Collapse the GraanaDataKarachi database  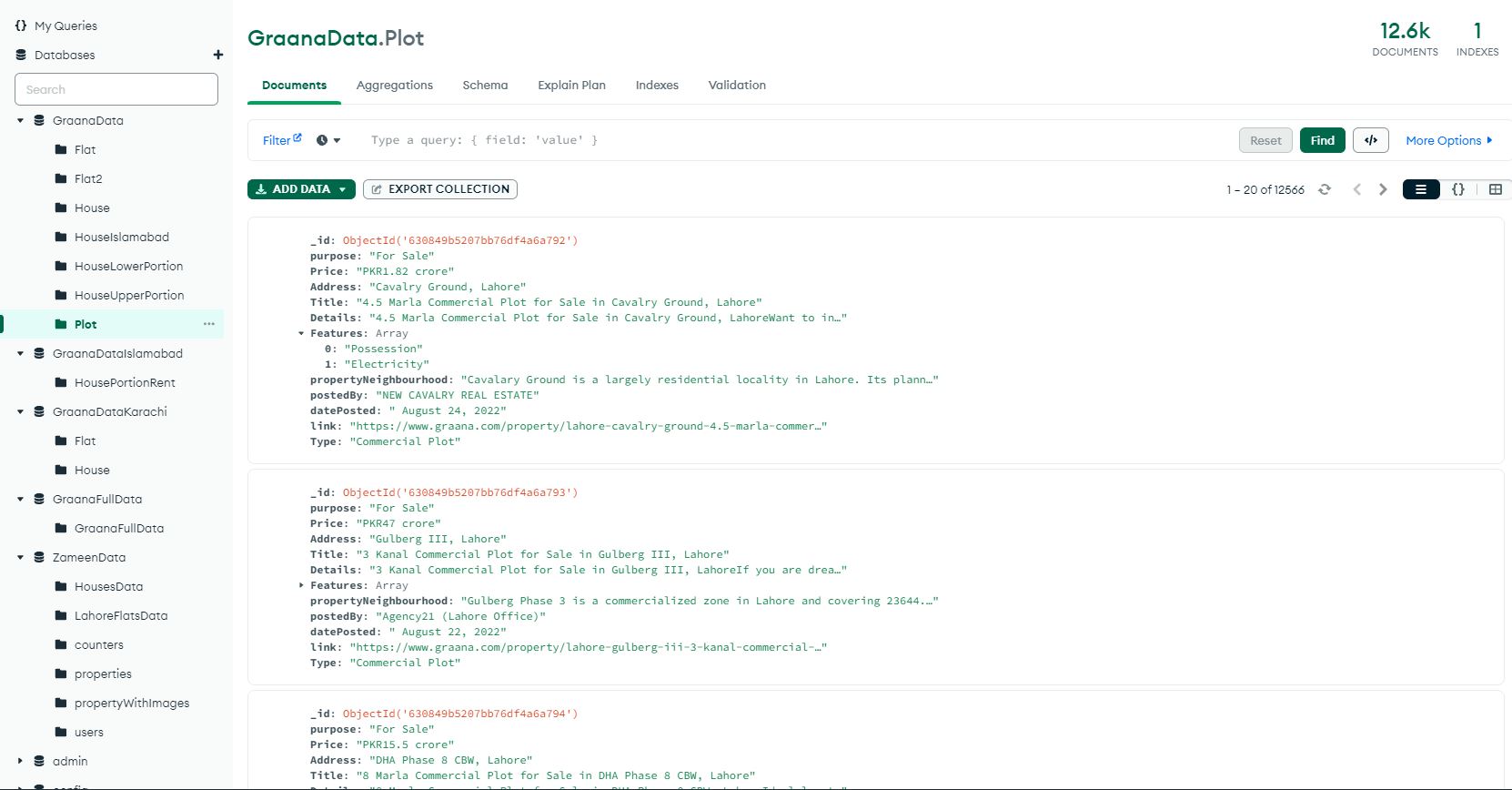tap(20, 411)
